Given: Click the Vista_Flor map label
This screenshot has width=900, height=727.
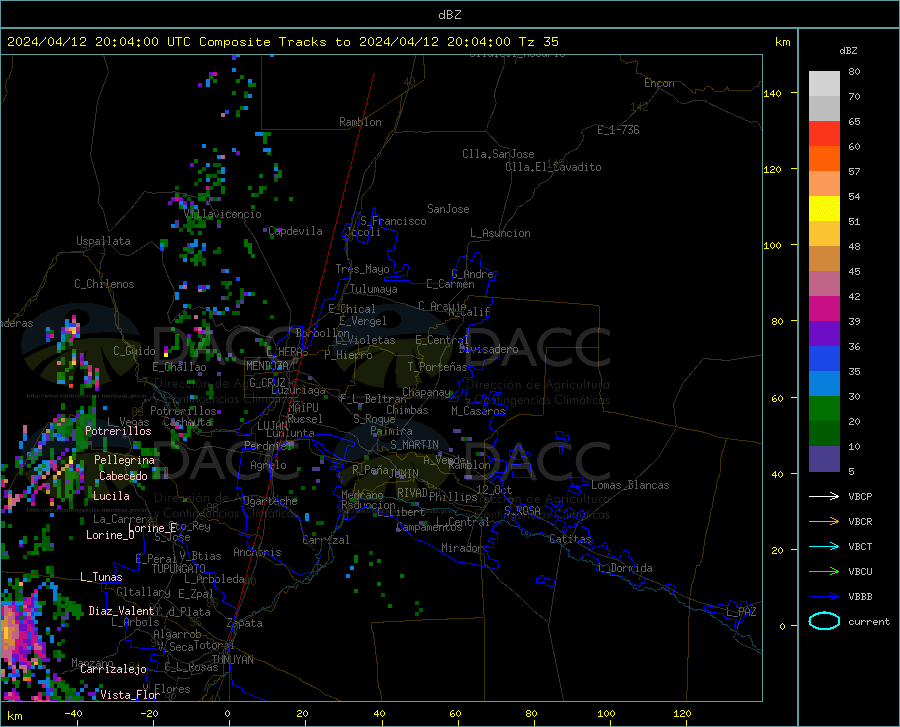Looking at the screenshot, I should (130, 695).
